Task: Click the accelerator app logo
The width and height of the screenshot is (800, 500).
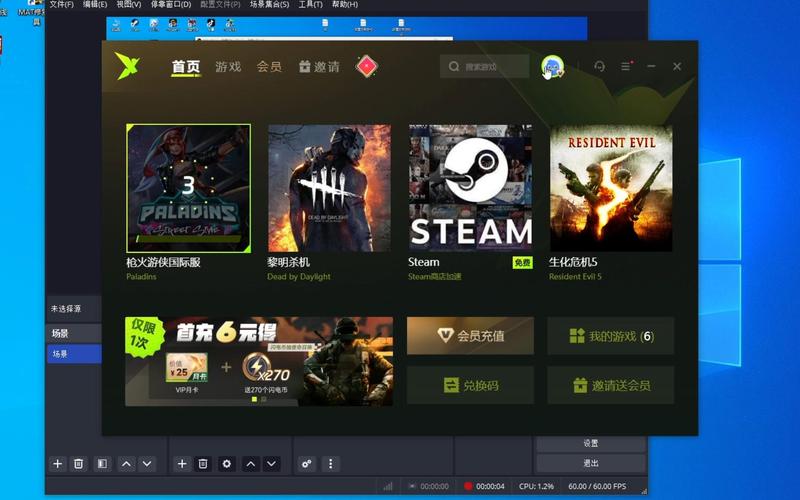Action: tap(127, 66)
